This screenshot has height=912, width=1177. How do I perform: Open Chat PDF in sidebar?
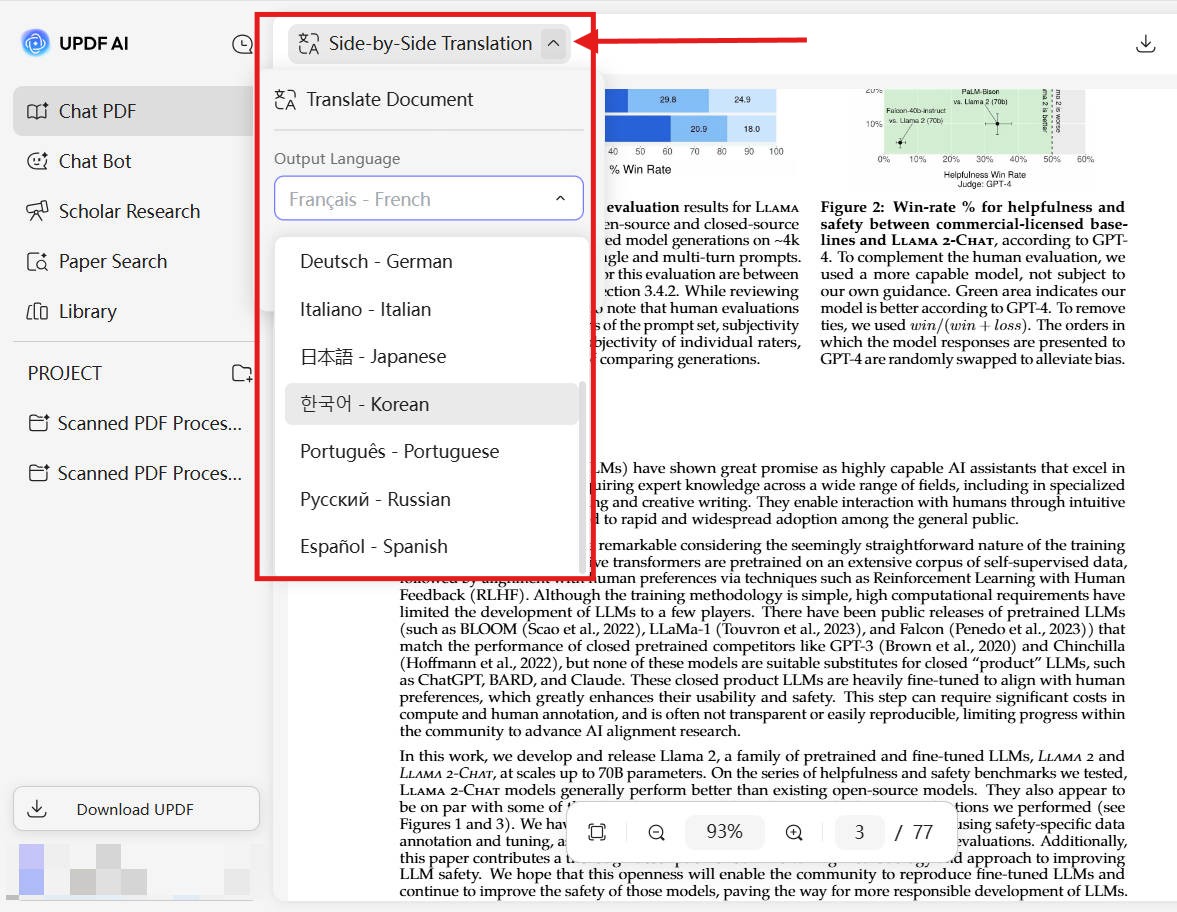point(134,111)
